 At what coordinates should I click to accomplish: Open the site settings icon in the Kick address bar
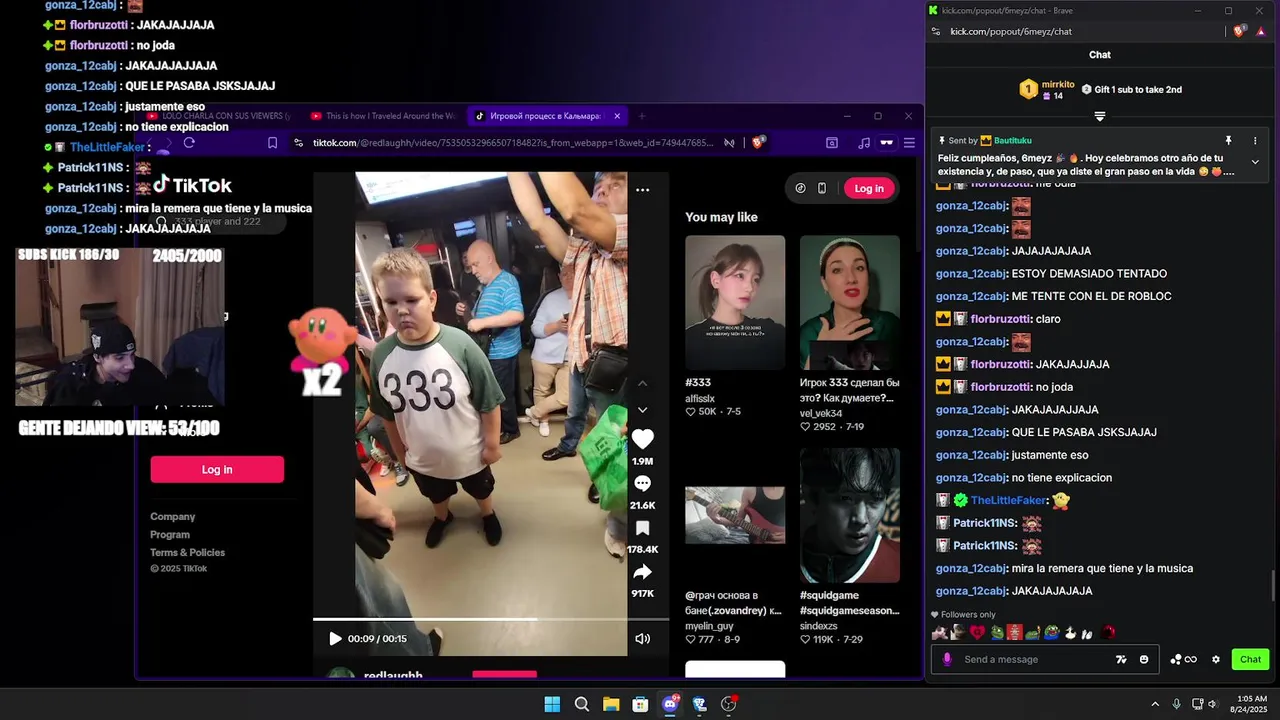click(x=936, y=31)
